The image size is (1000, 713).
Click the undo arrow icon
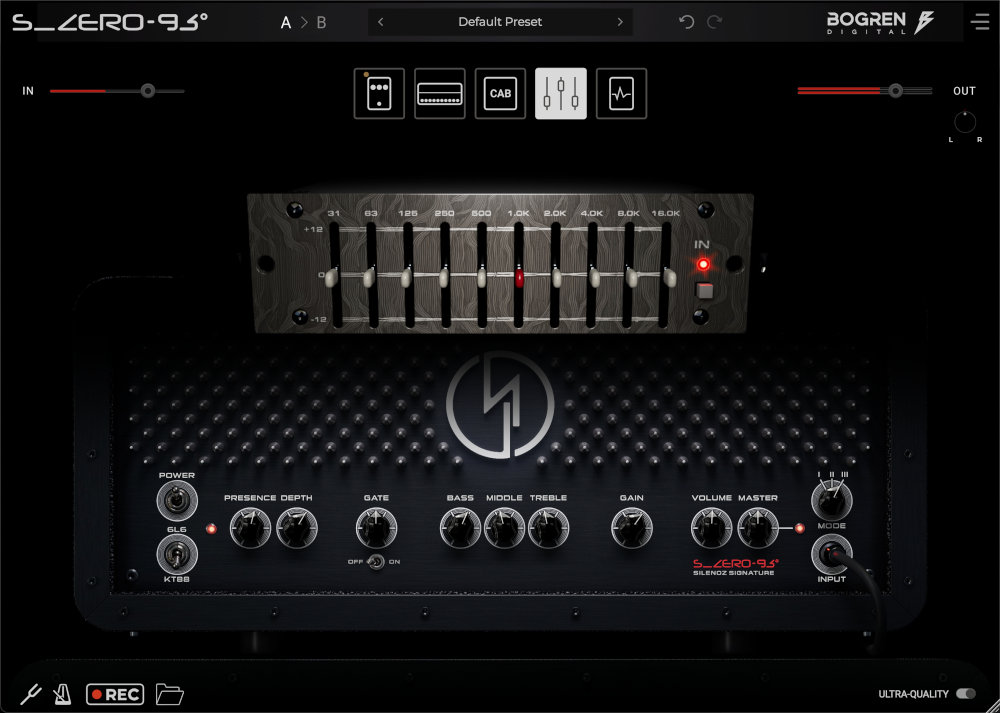pyautogui.click(x=686, y=22)
